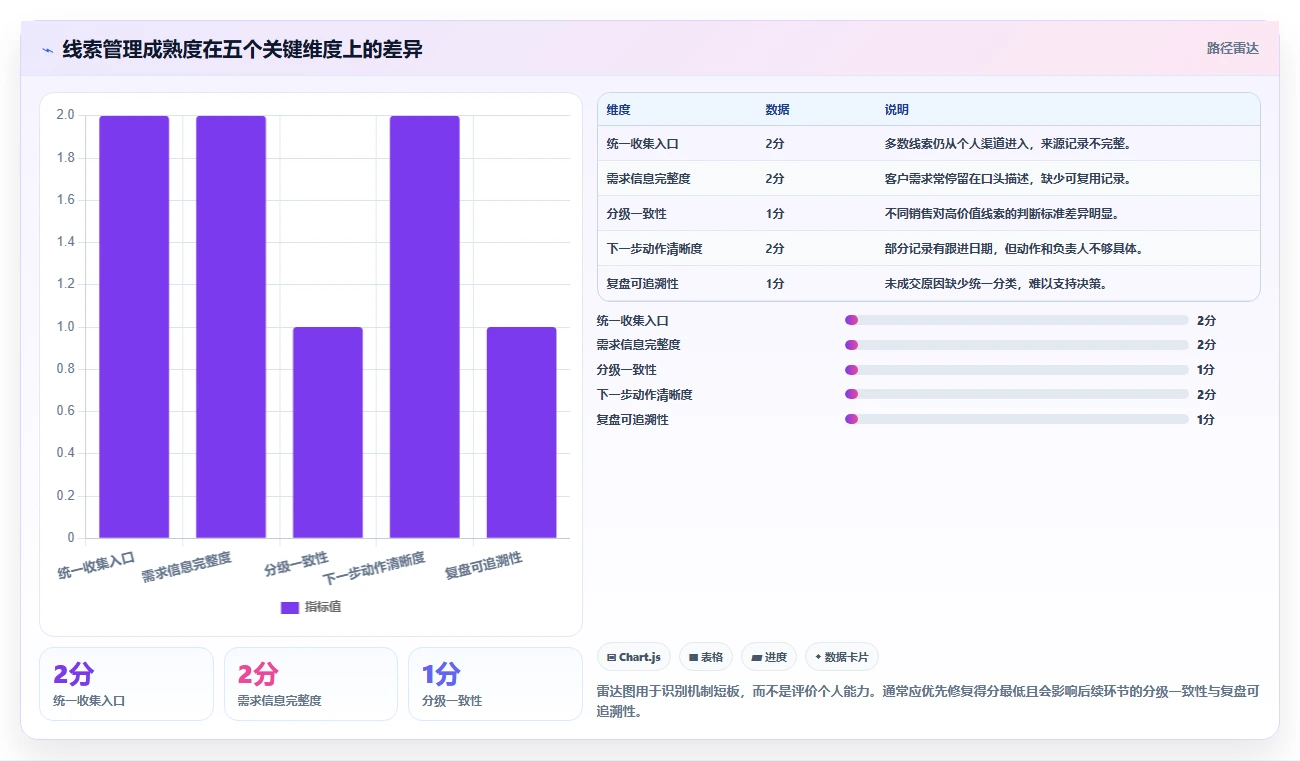Click y-axis value 1.0

click(x=65, y=327)
